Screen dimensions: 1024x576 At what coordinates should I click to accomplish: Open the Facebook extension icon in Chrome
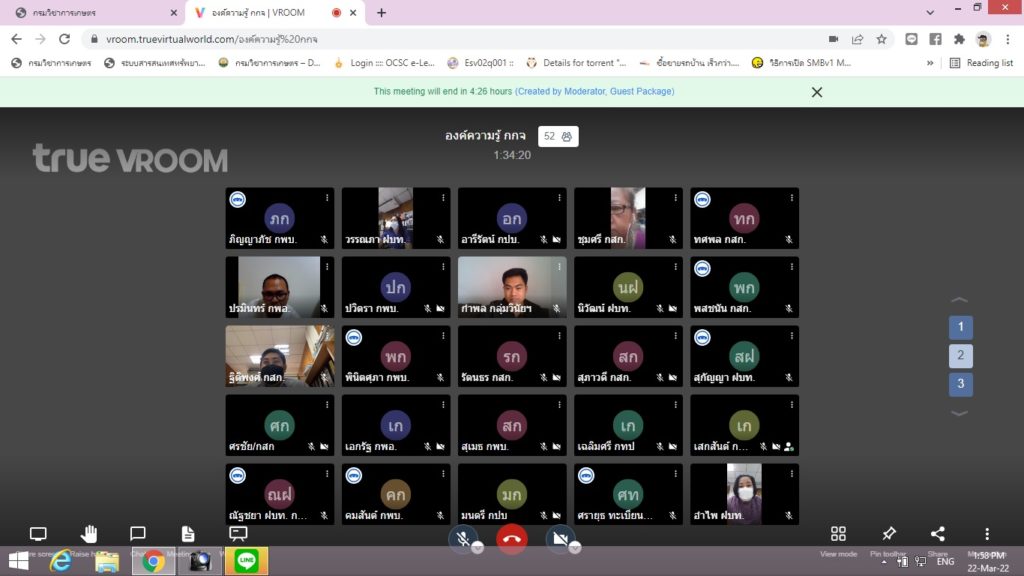click(x=935, y=39)
